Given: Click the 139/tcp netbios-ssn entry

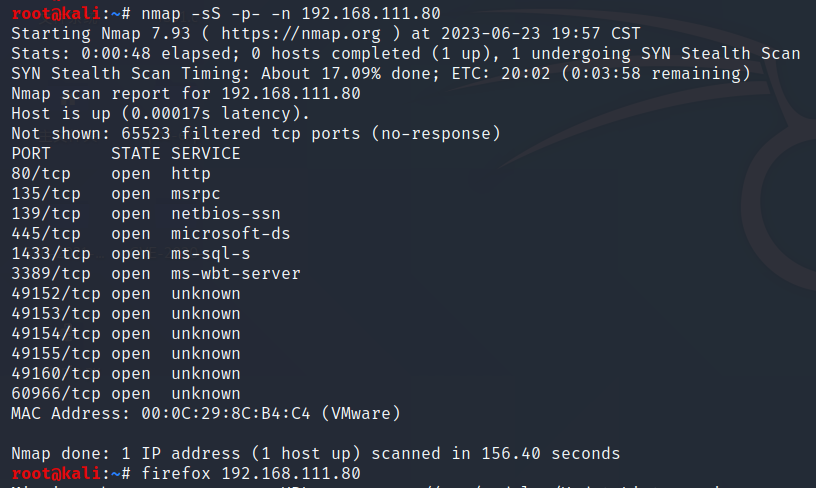Looking at the screenshot, I should (146, 213).
